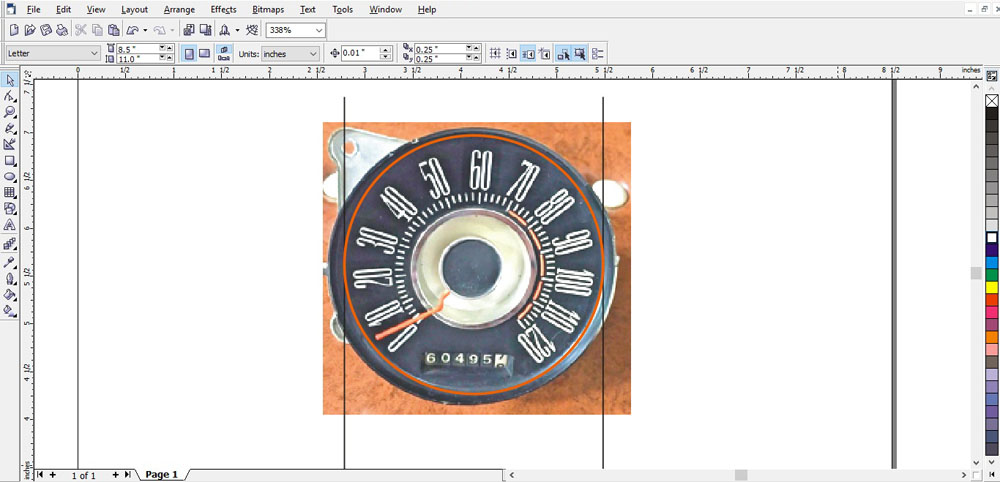Select the Interactive Fill tool
Image resolution: width=1000 pixels, height=482 pixels.
(x=10, y=311)
